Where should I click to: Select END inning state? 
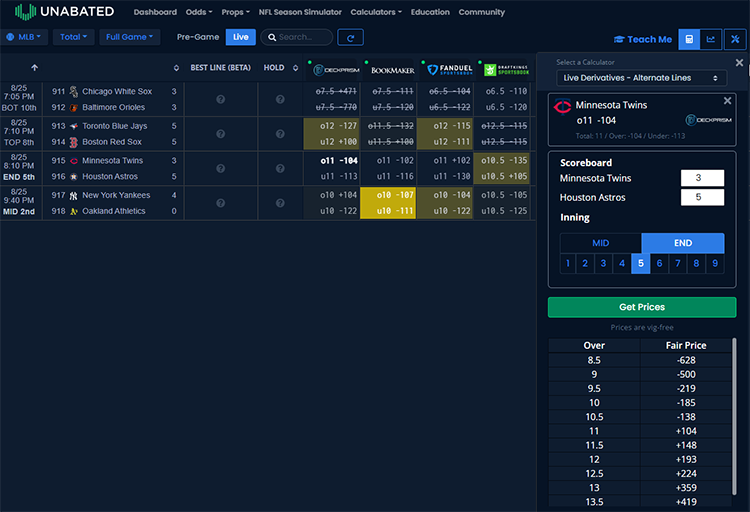click(683, 243)
